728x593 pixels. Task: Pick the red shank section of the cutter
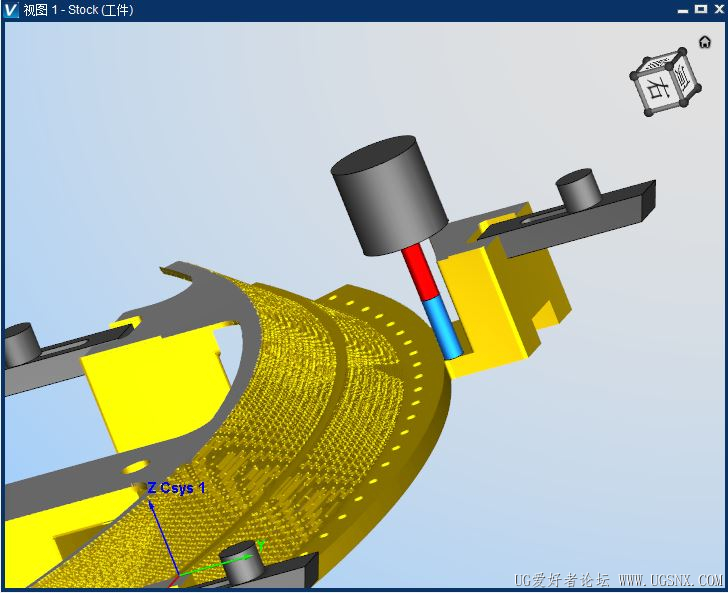420,272
